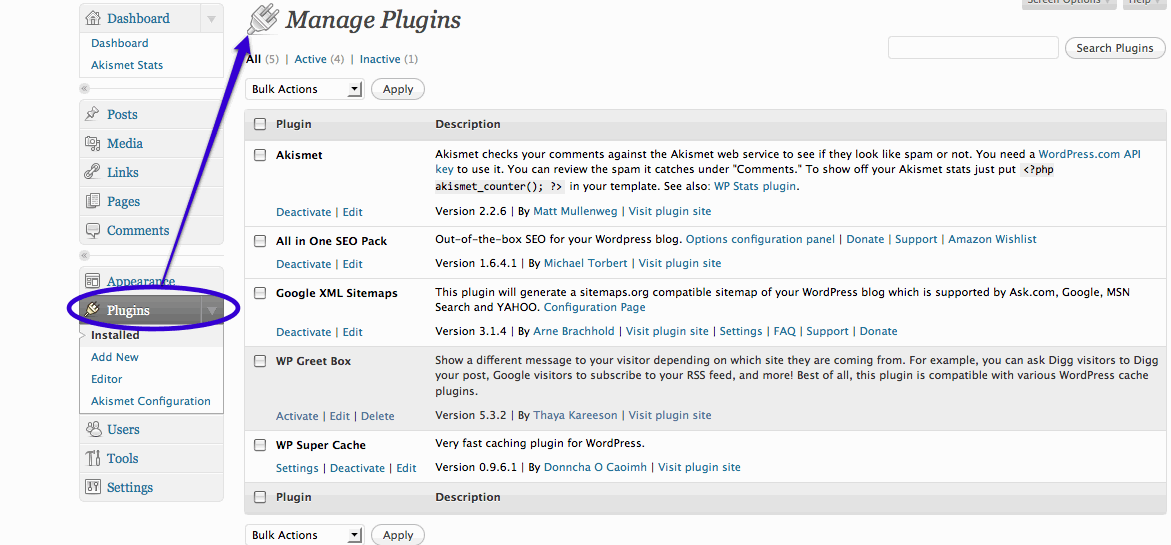Edit the Google XML Sitemaps plugin
The width and height of the screenshot is (1171, 545).
[x=352, y=332]
